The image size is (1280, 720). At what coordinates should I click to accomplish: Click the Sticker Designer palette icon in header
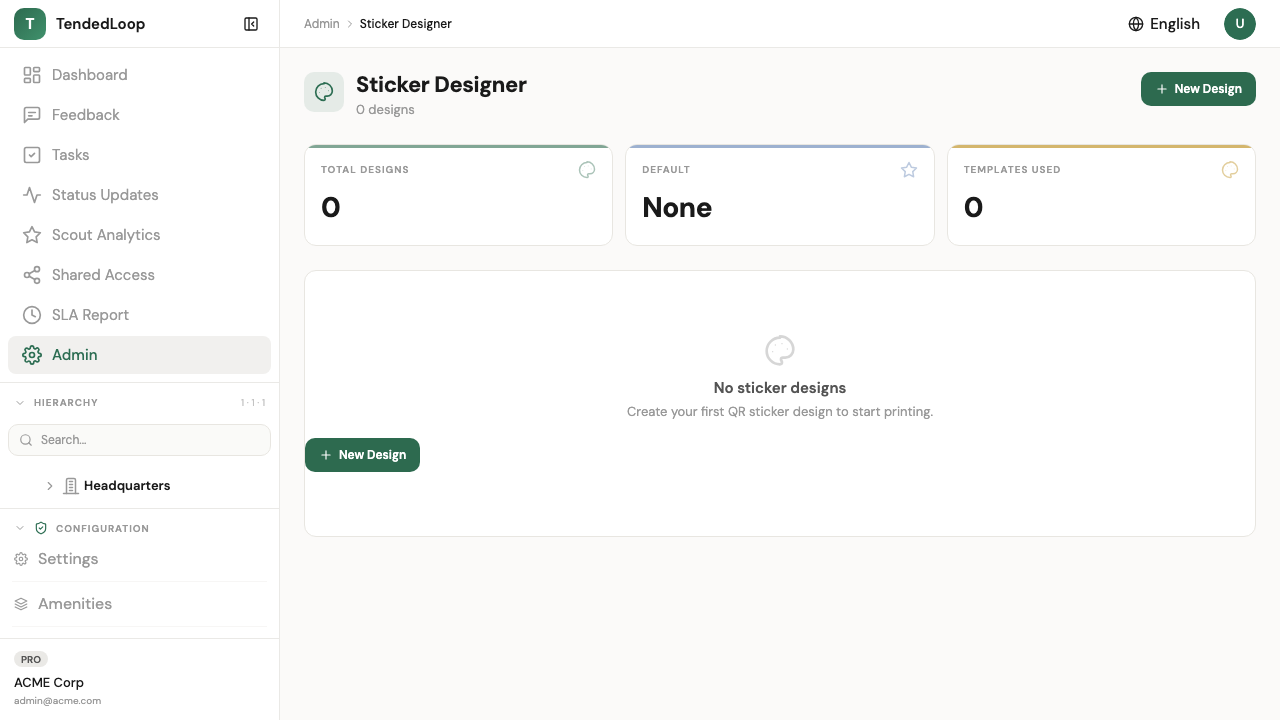[x=324, y=92]
